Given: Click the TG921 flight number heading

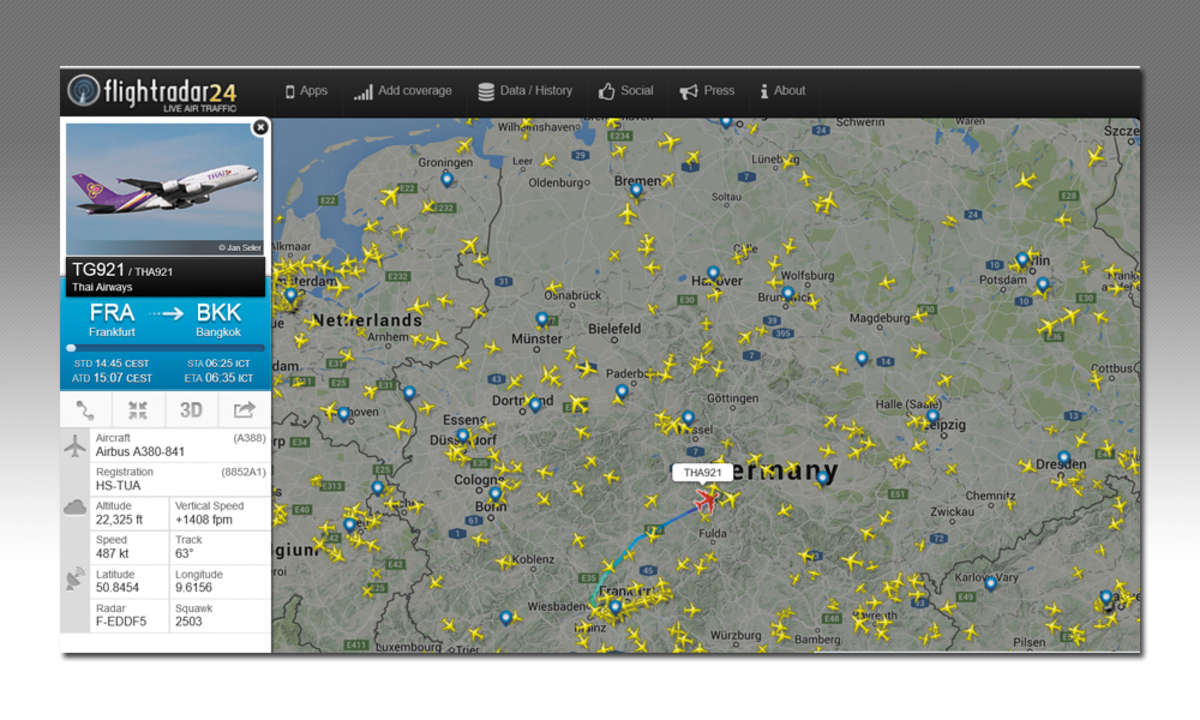Looking at the screenshot, I should click(98, 269).
